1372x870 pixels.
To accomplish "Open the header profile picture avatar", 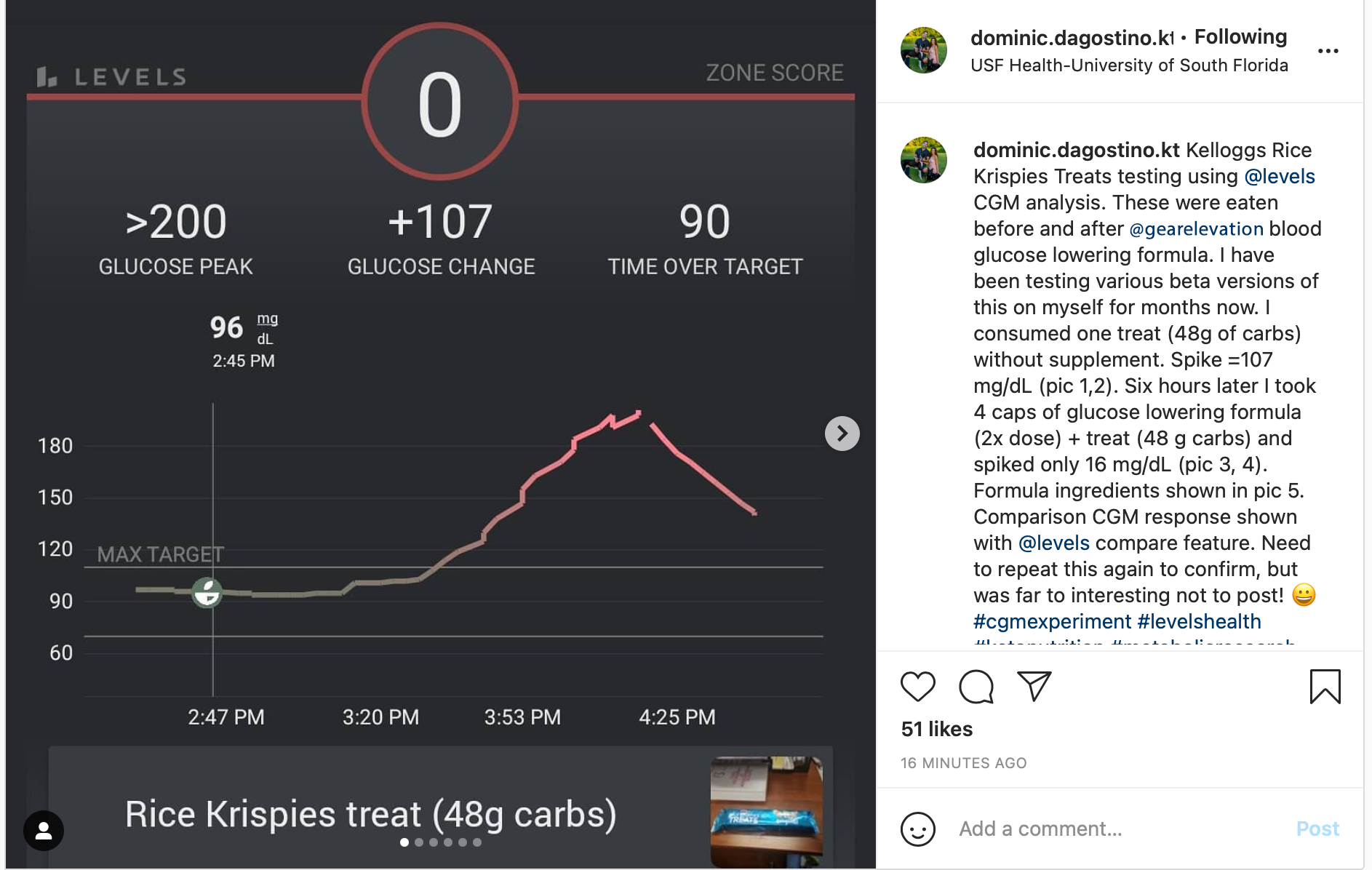I will (923, 50).
